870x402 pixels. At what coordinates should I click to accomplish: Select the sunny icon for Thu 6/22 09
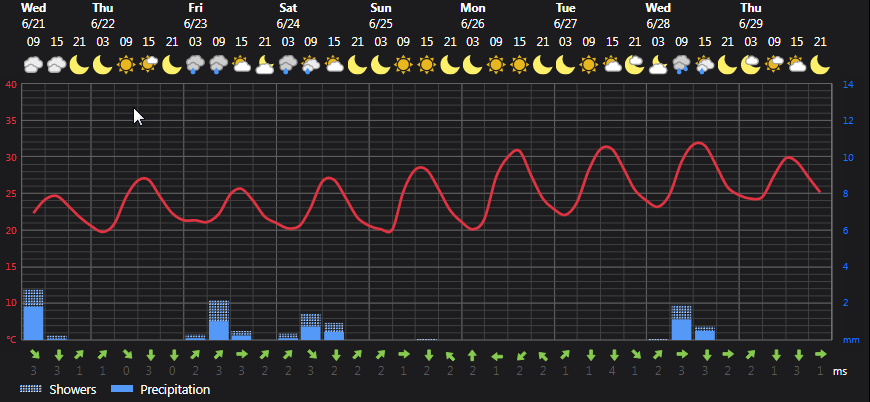126,65
